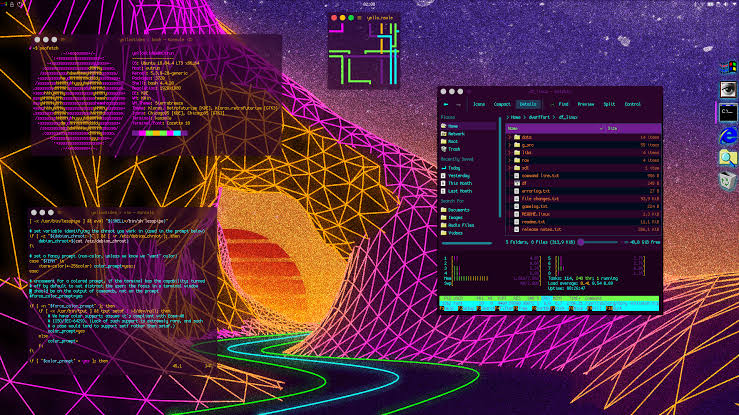
Task: Click the Places panel vertical scrollbar
Action: click(x=500, y=167)
